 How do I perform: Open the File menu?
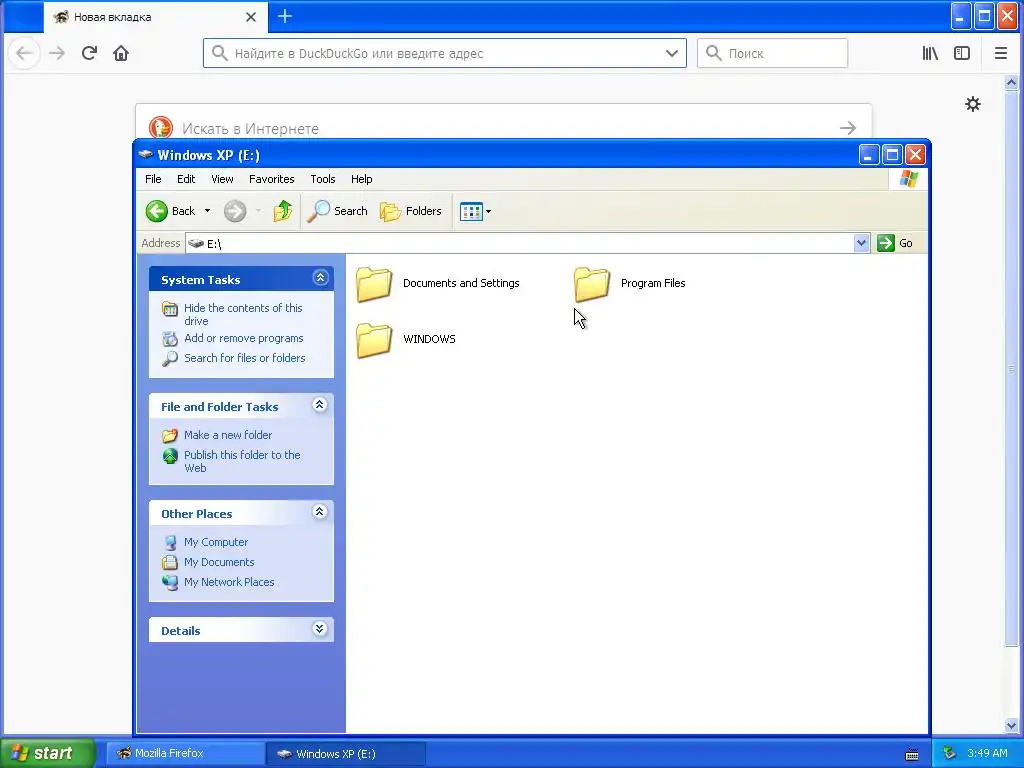coord(153,179)
